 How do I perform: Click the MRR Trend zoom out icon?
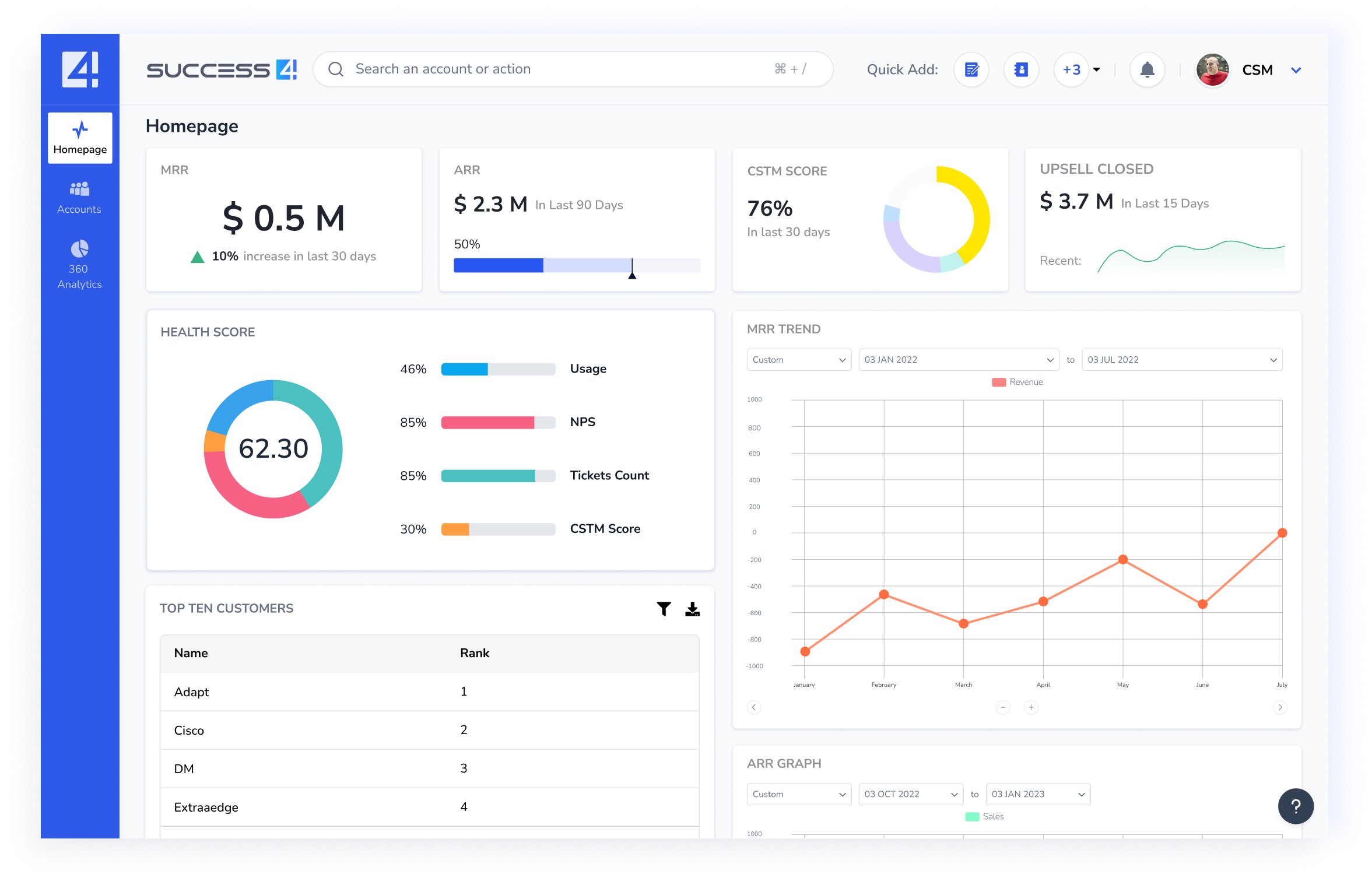point(1002,707)
